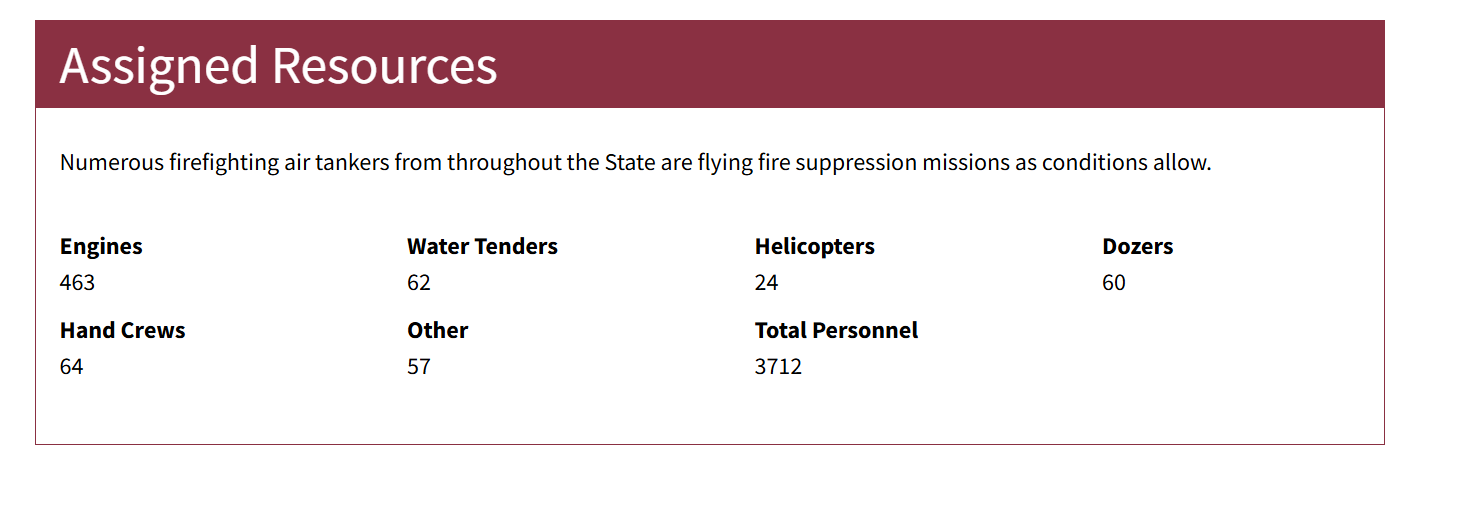Screen dimensions: 1477x505
Task: Click the air tankers description sentence
Action: point(635,162)
